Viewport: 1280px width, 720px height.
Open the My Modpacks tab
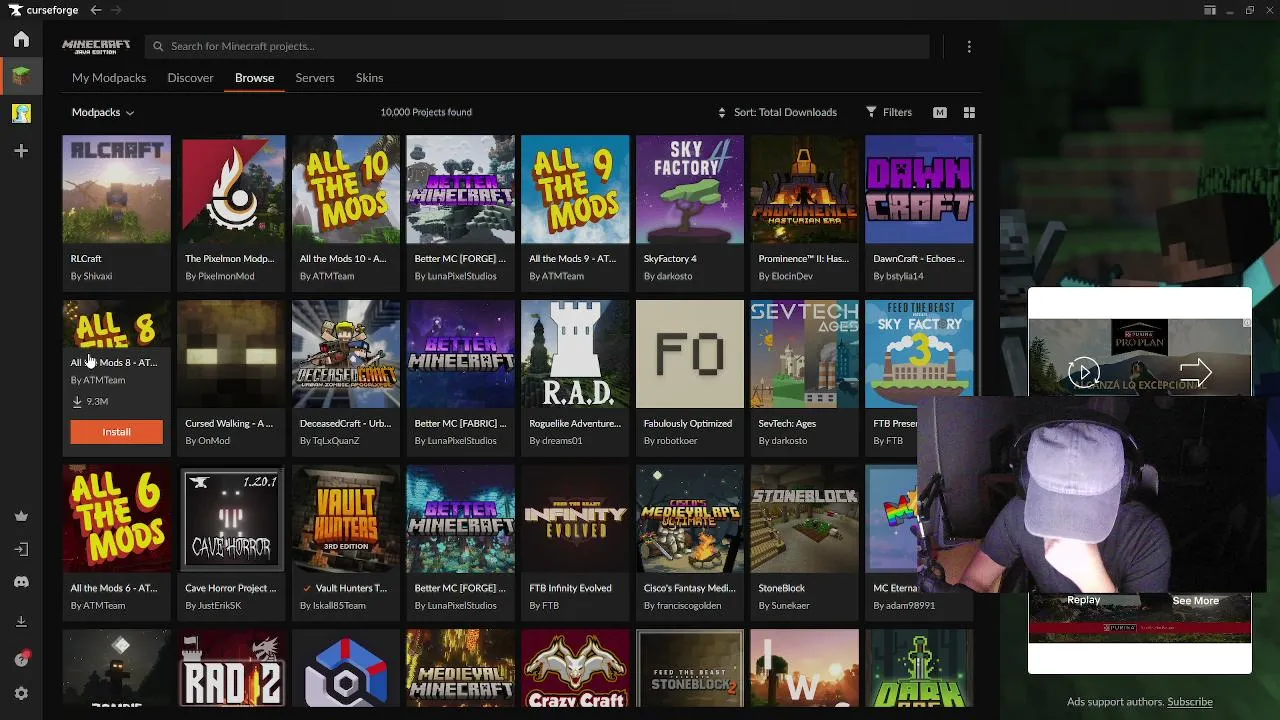[109, 78]
